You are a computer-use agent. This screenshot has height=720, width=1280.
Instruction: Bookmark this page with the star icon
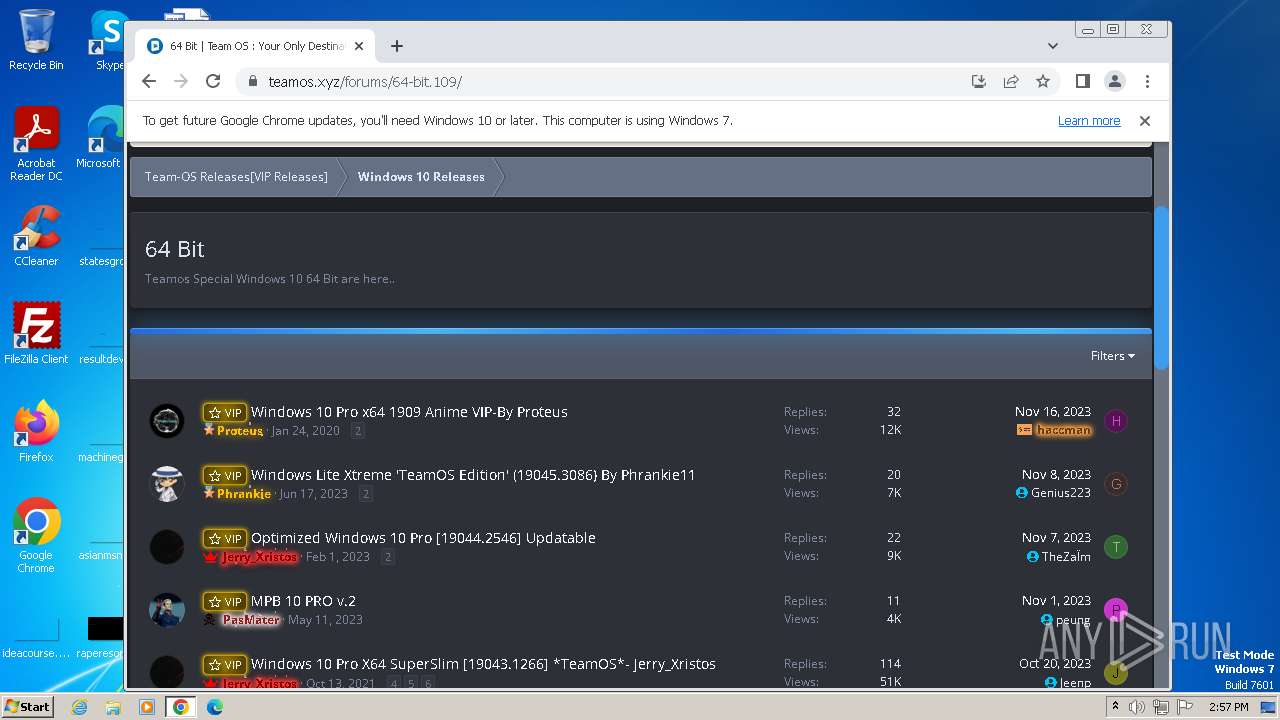(x=1043, y=81)
